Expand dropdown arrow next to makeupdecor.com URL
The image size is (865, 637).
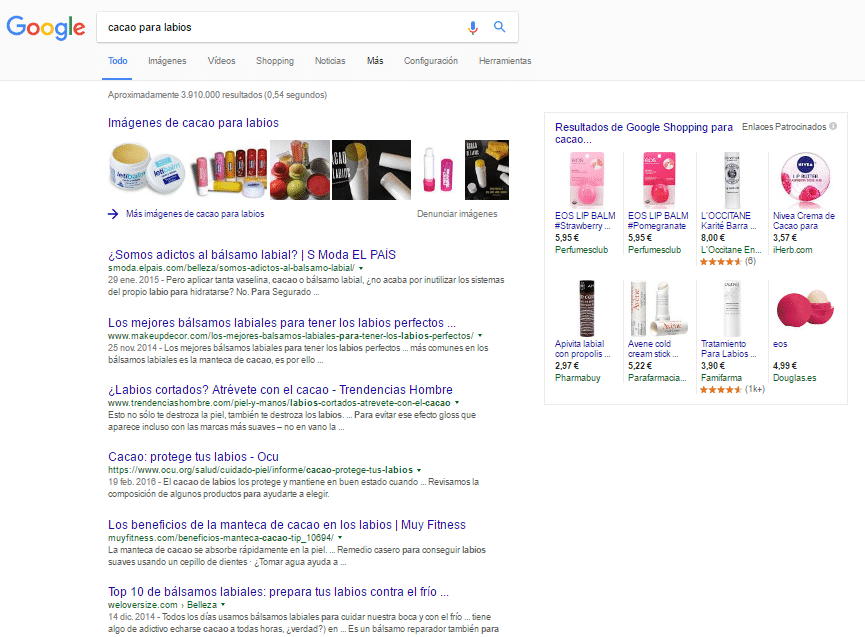(480, 335)
